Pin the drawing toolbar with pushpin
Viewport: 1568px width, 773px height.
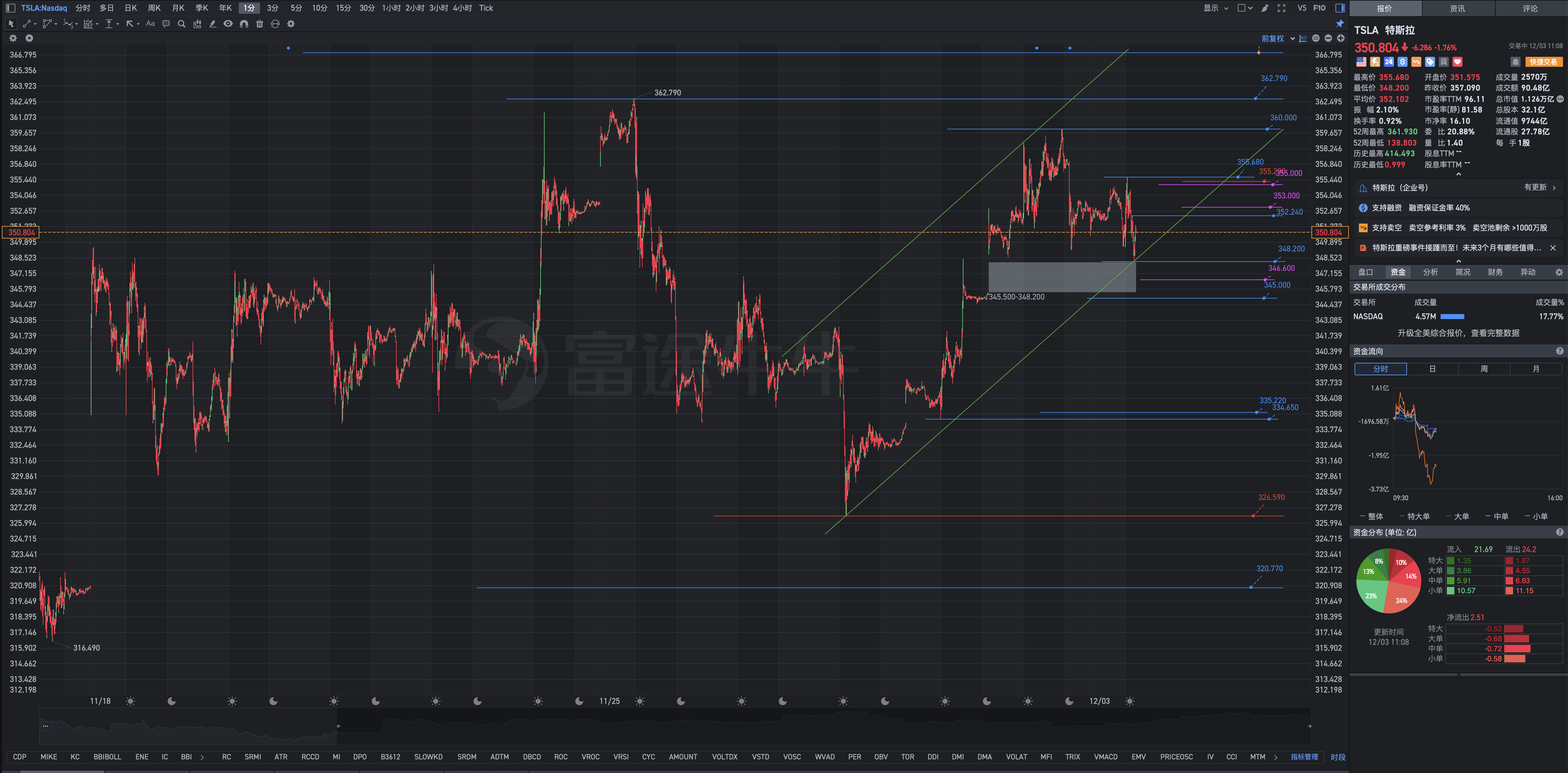click(x=1340, y=24)
